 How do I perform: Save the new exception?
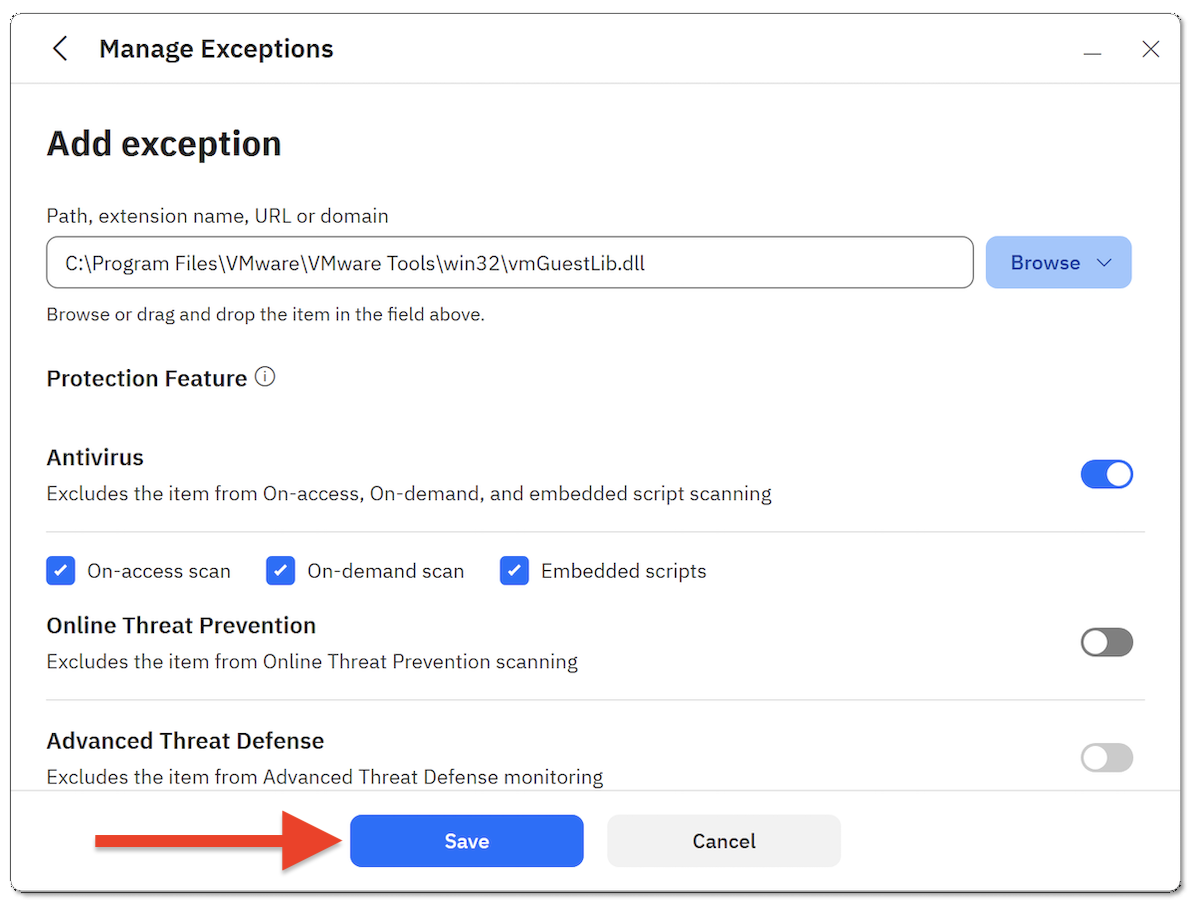[466, 840]
